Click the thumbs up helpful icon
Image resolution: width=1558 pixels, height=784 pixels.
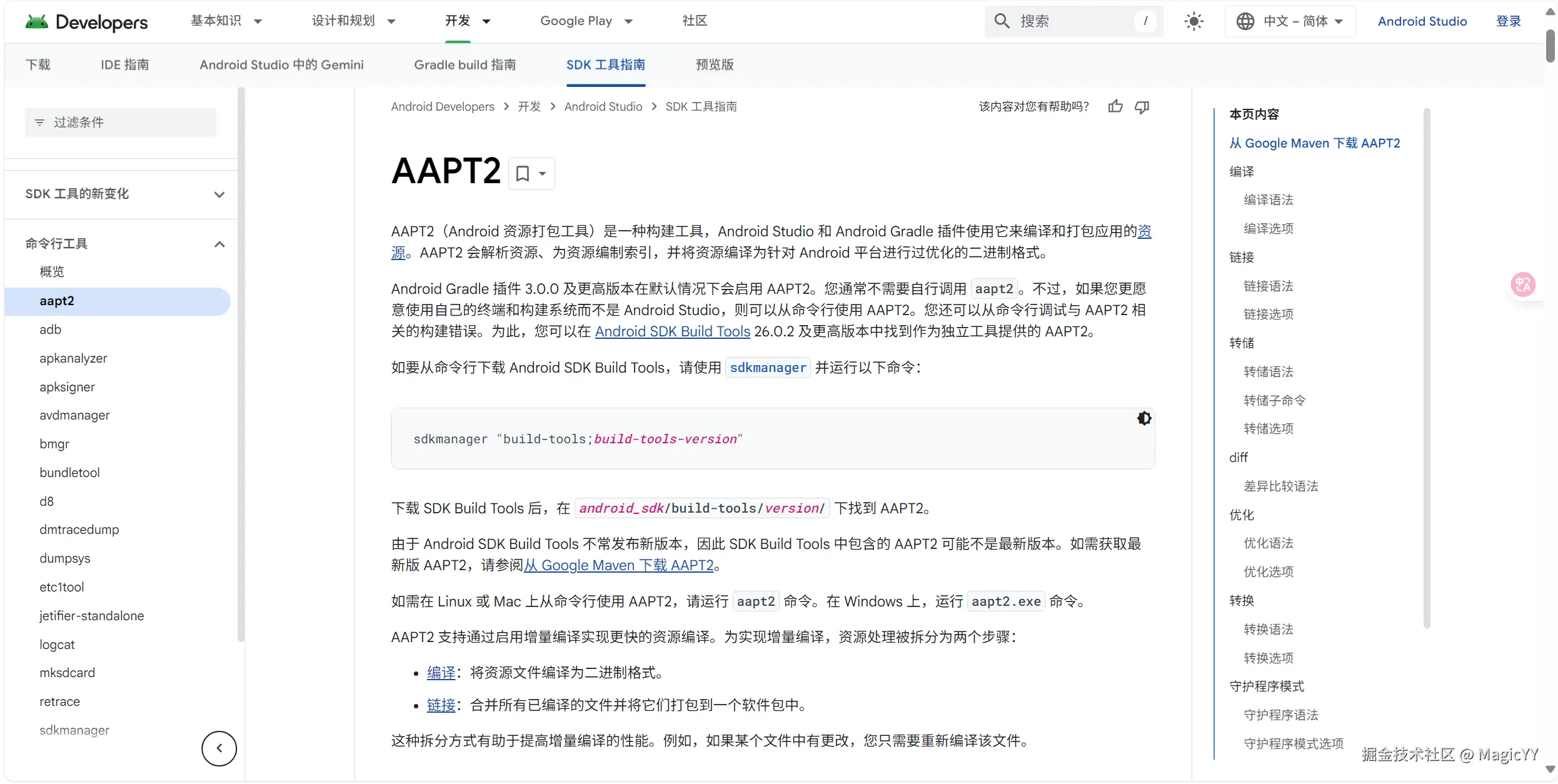[1115, 107]
